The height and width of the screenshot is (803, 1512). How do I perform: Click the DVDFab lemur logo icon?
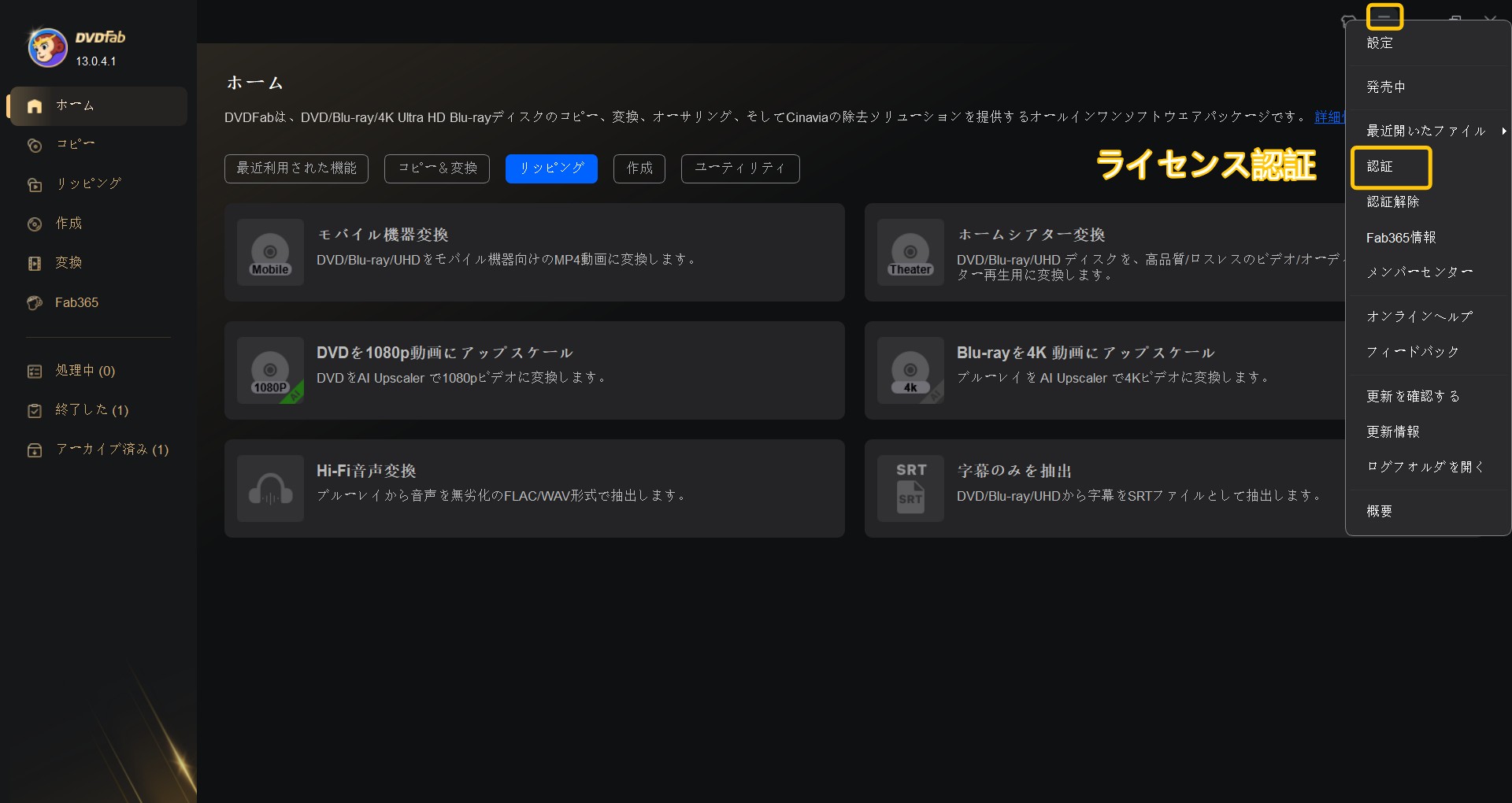pos(47,48)
